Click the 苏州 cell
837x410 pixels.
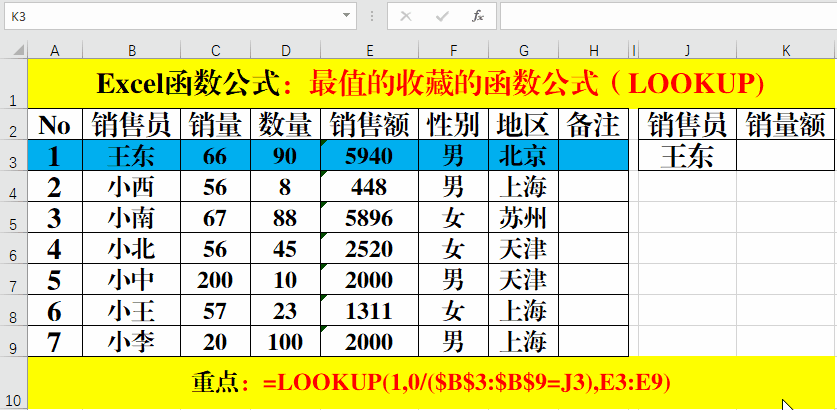pyautogui.click(x=524, y=217)
